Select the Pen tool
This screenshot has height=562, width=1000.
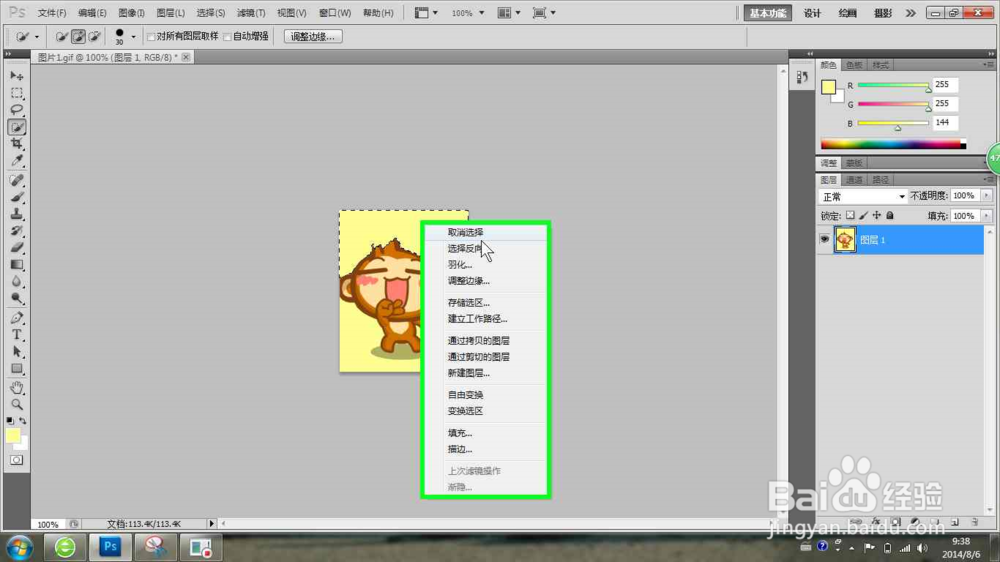click(17, 318)
